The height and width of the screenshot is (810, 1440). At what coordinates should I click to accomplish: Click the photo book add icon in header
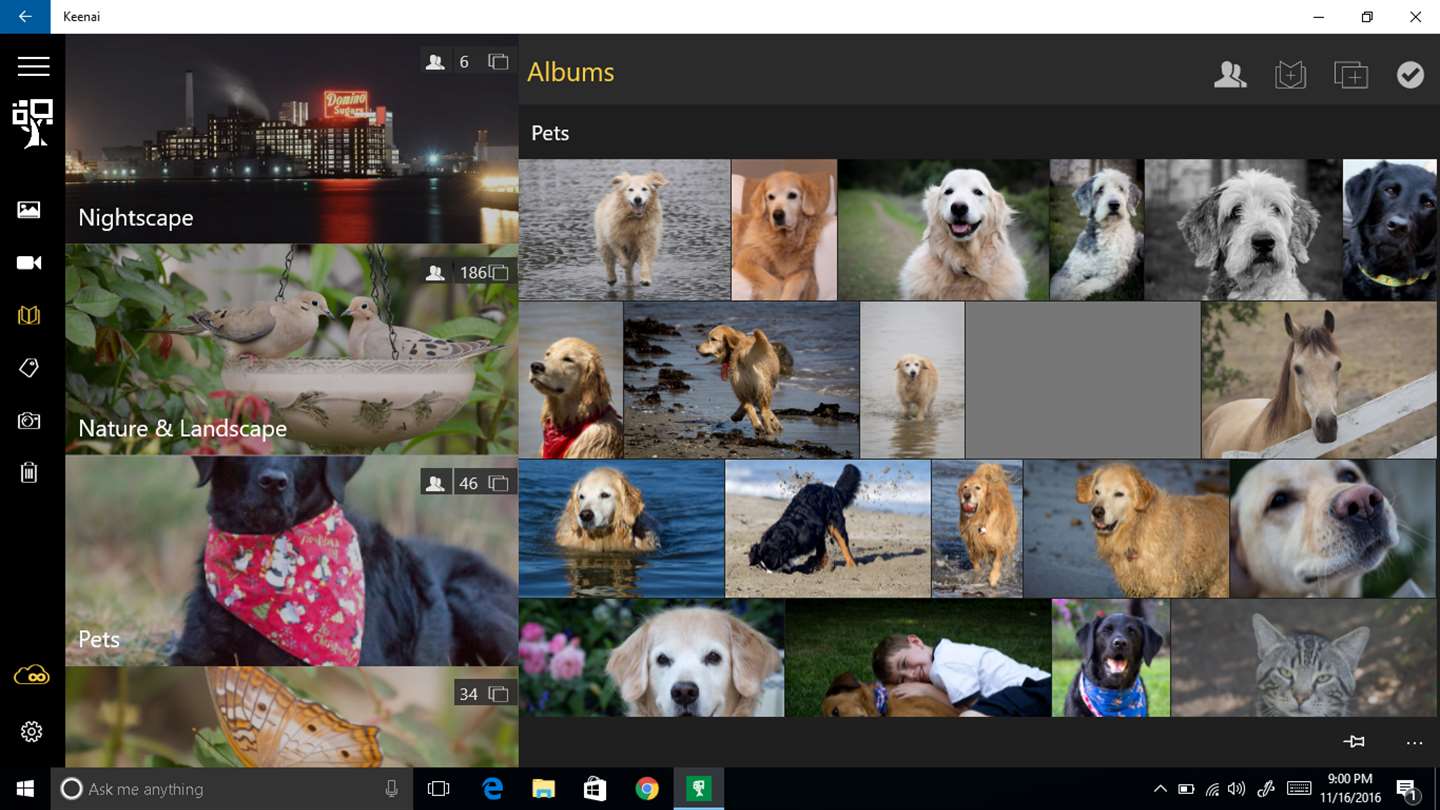[1291, 75]
